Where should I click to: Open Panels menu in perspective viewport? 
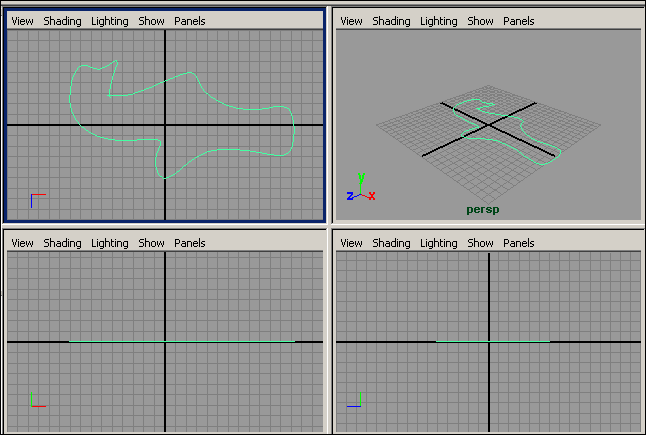(518, 21)
